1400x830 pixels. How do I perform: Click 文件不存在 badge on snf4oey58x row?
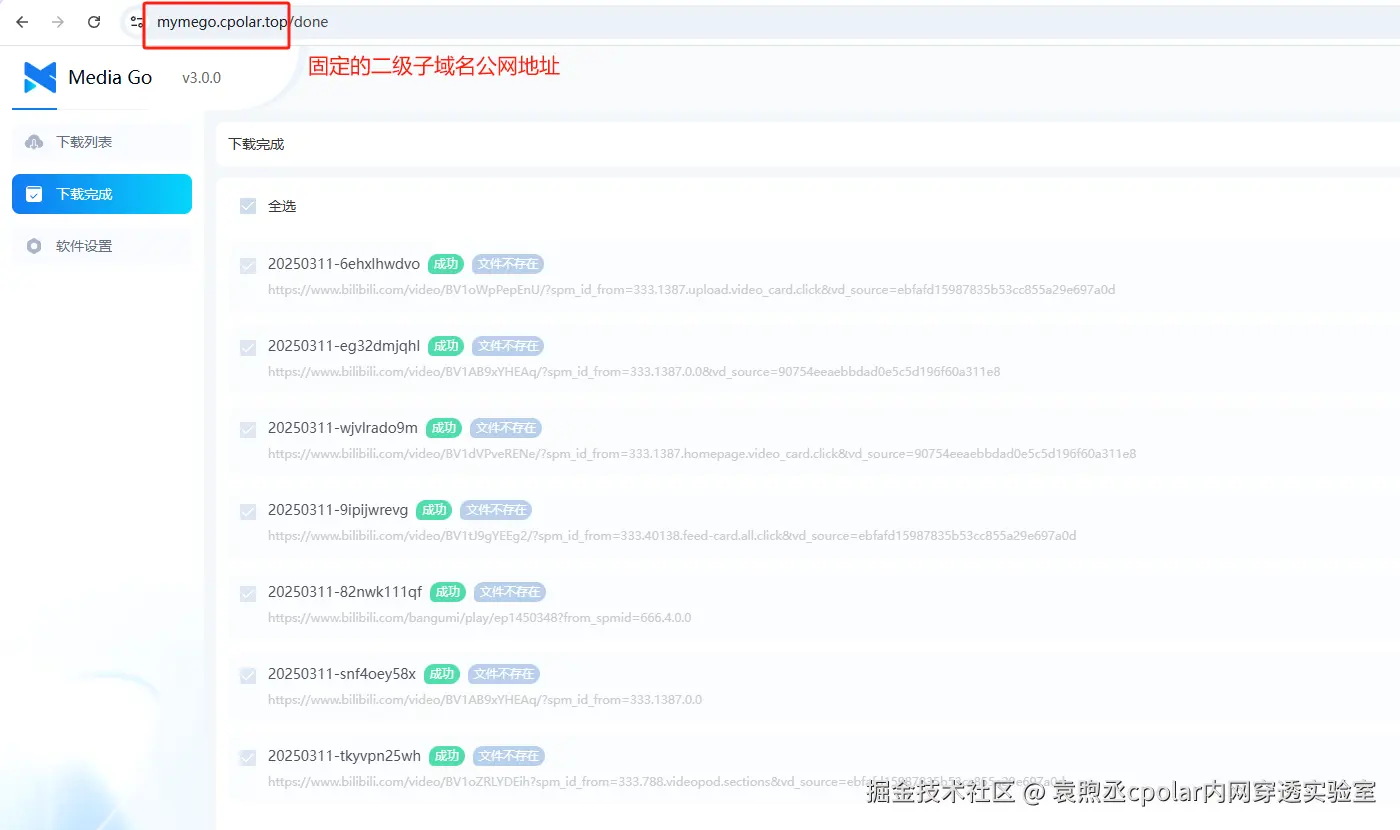pyautogui.click(x=504, y=674)
